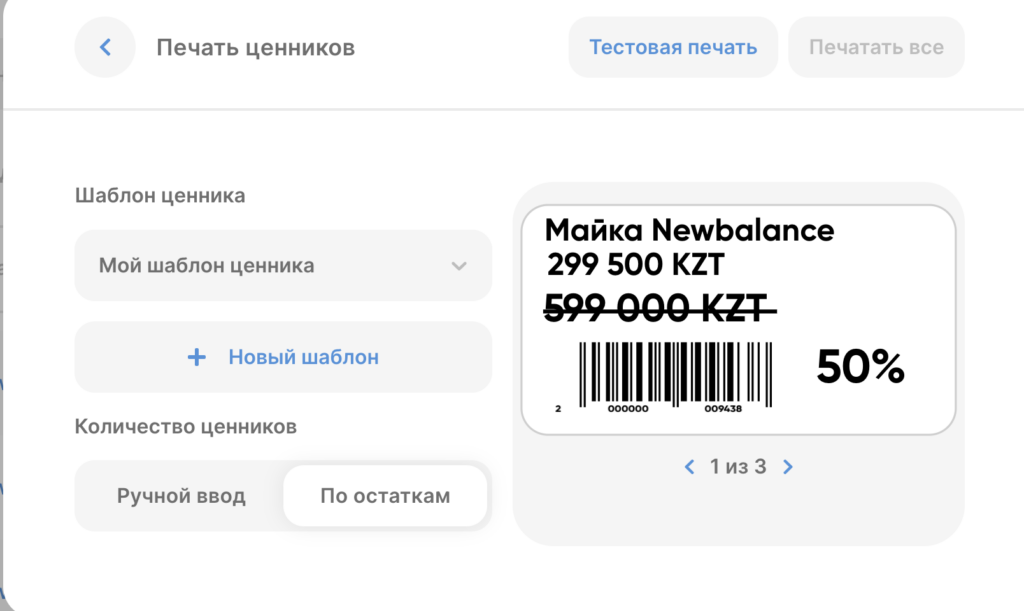The image size is (1024, 611).
Task: Show previous price tag with left chevron
Action: coord(689,467)
